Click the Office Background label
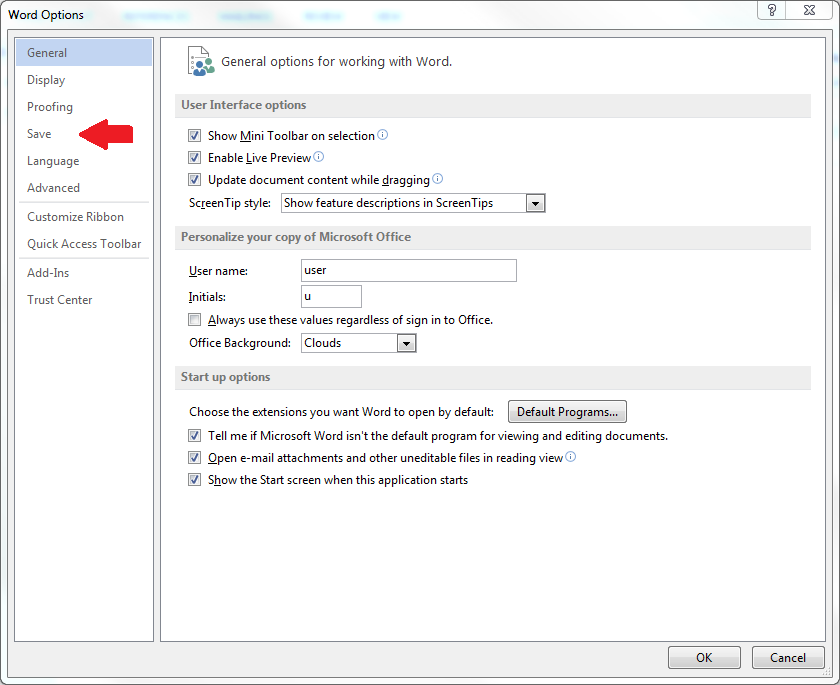Image resolution: width=840 pixels, height=685 pixels. 240,343
